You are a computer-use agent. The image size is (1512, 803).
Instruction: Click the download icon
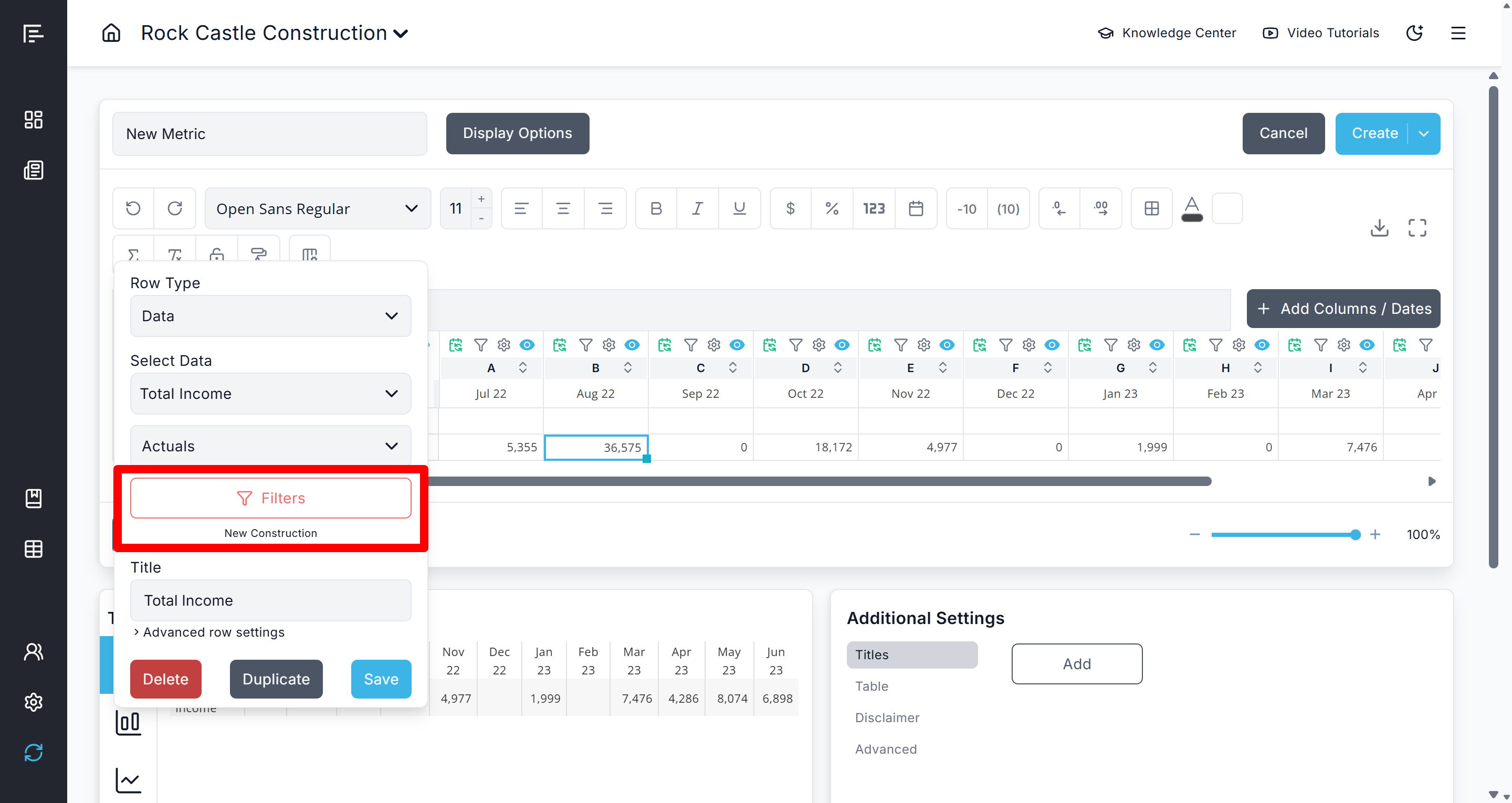point(1379,228)
